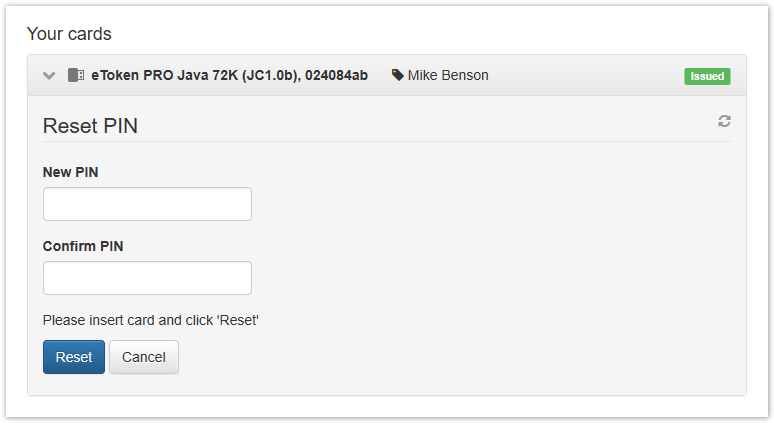This screenshot has height=423, width=774.
Task: Click the Confirm PIN field label
Action: (x=83, y=246)
